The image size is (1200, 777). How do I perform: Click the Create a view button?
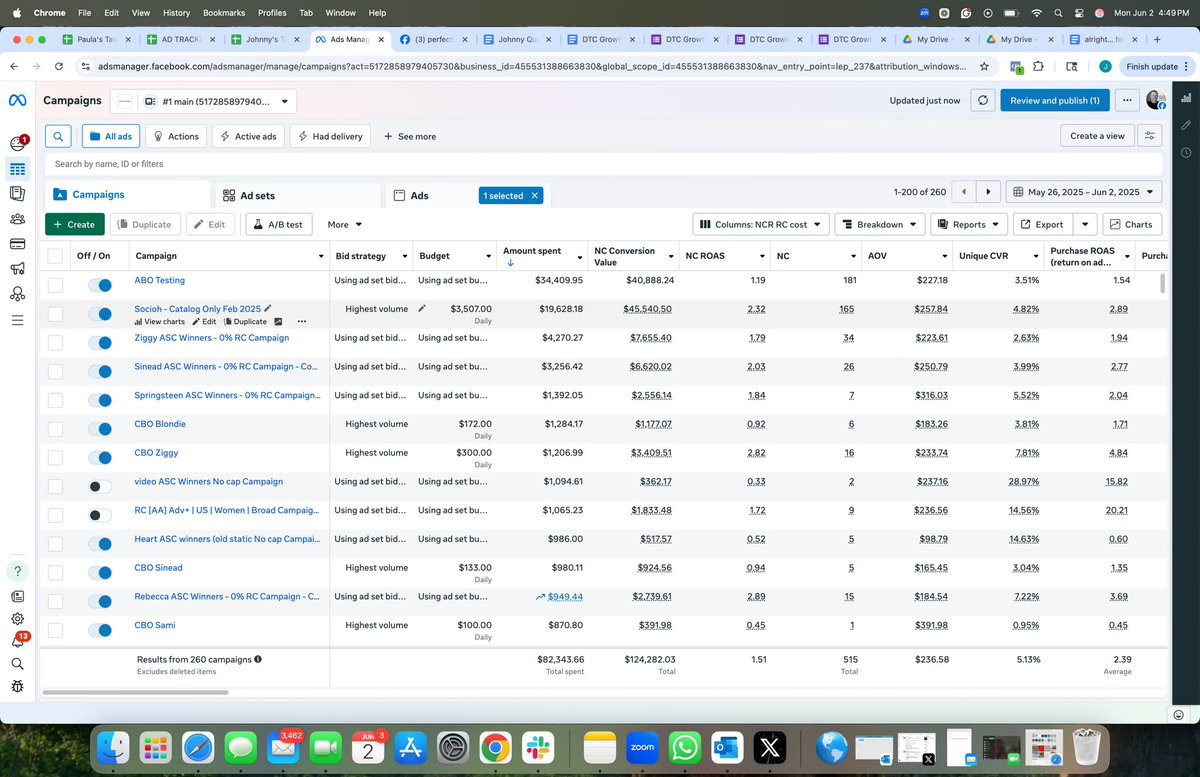coord(1097,136)
